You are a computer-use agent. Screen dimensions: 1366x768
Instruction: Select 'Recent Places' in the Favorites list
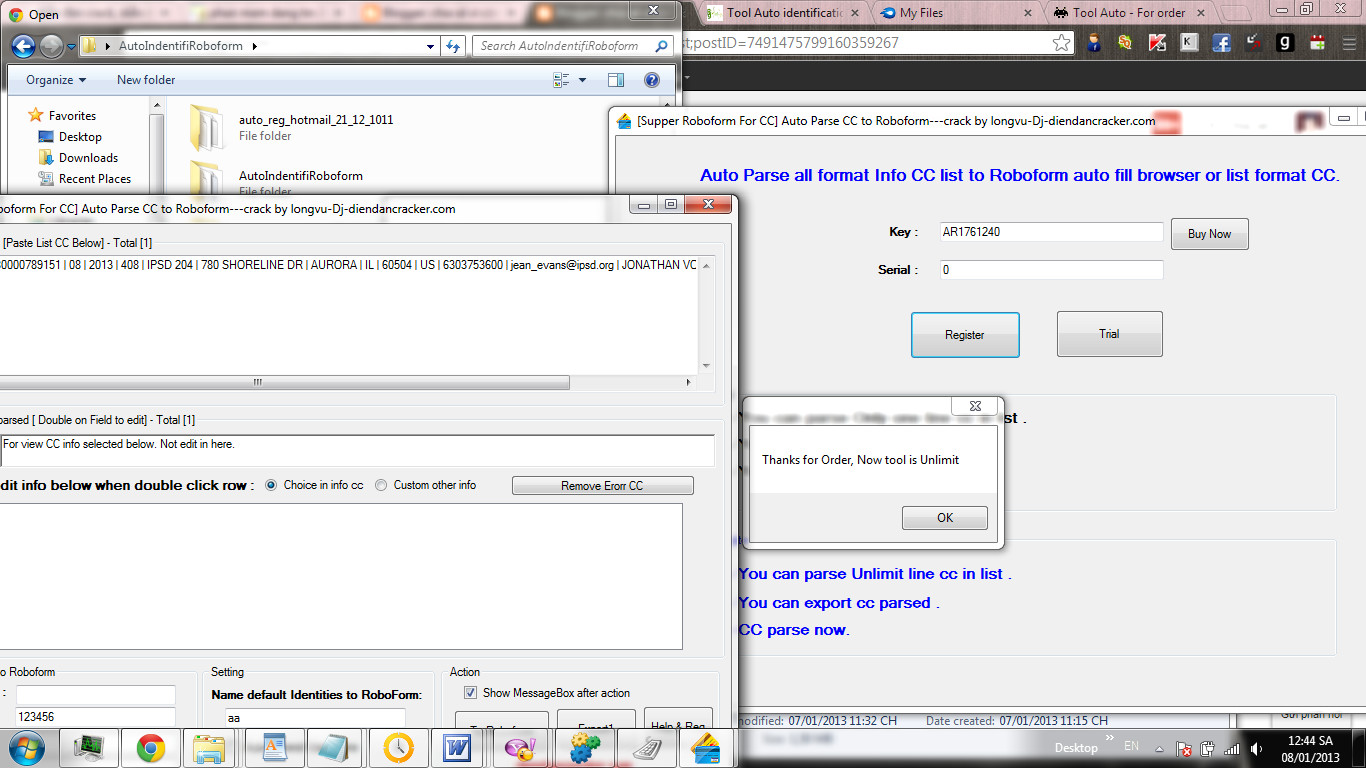point(95,179)
